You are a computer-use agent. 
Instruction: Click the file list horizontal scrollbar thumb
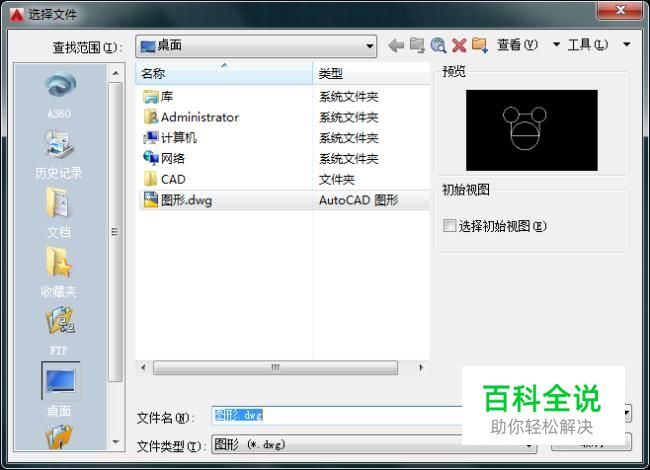click(x=275, y=368)
